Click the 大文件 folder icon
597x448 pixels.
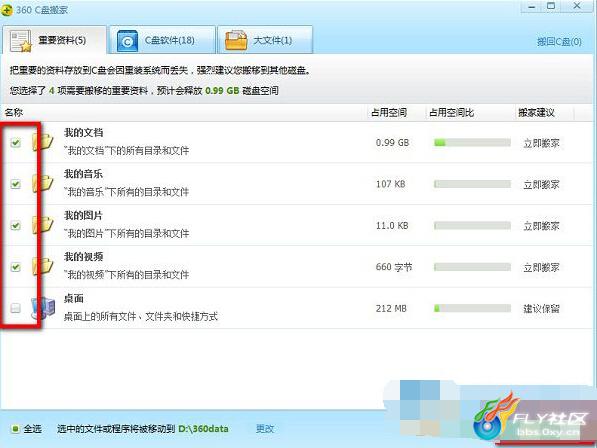[x=236, y=40]
